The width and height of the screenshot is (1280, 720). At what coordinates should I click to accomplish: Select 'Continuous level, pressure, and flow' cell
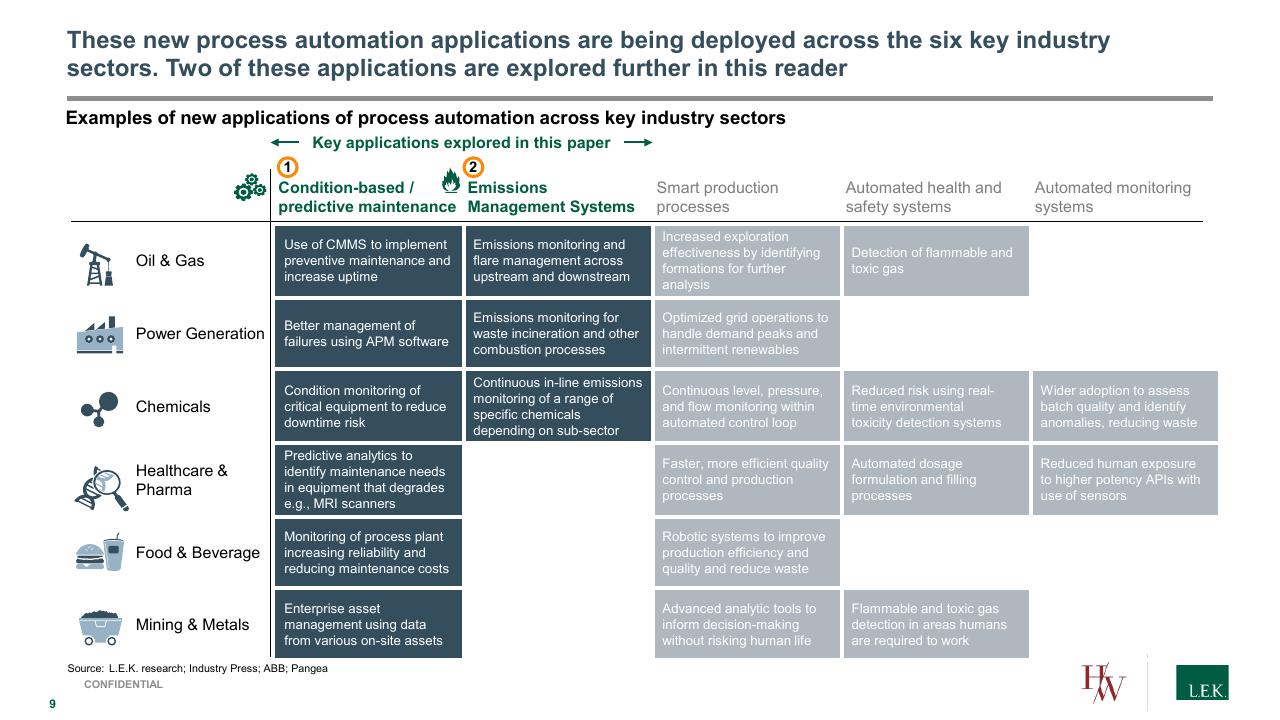tap(747, 406)
